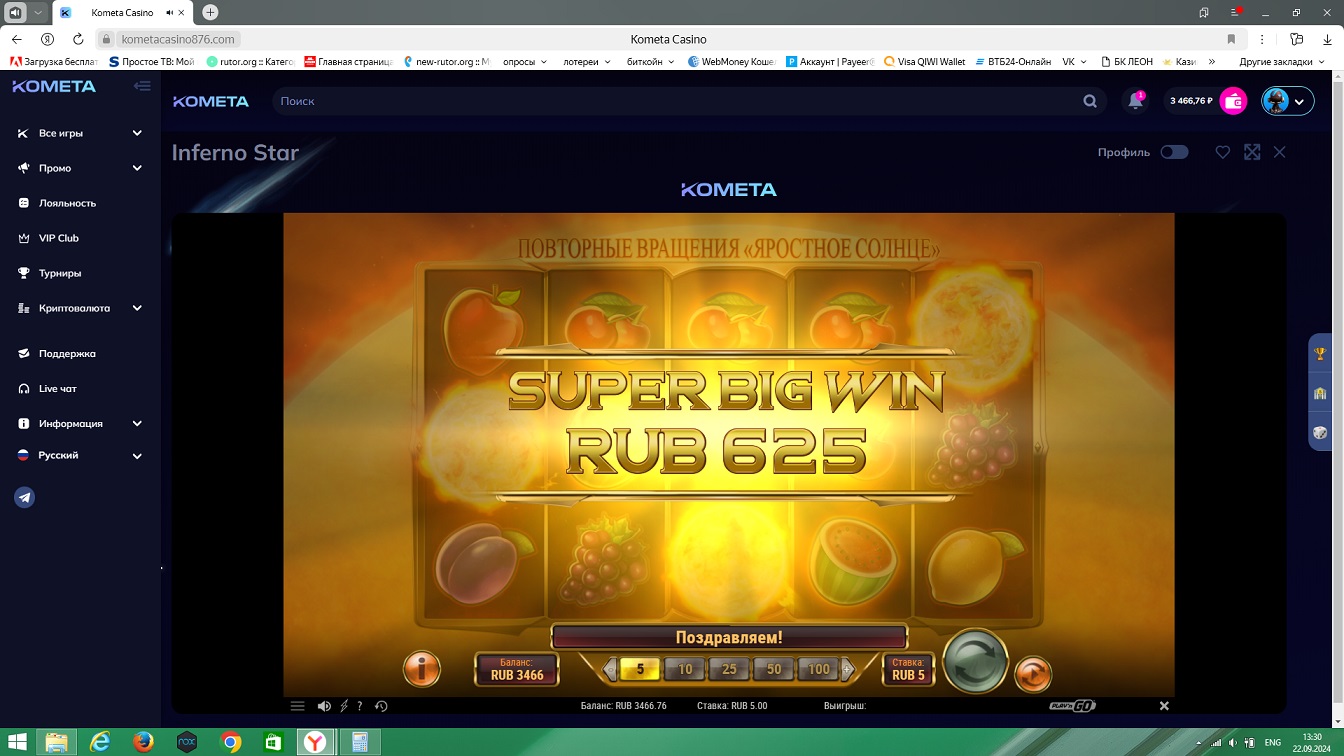The height and width of the screenshot is (756, 1344).
Task: Mute the game sound speaker icon
Action: pos(324,706)
